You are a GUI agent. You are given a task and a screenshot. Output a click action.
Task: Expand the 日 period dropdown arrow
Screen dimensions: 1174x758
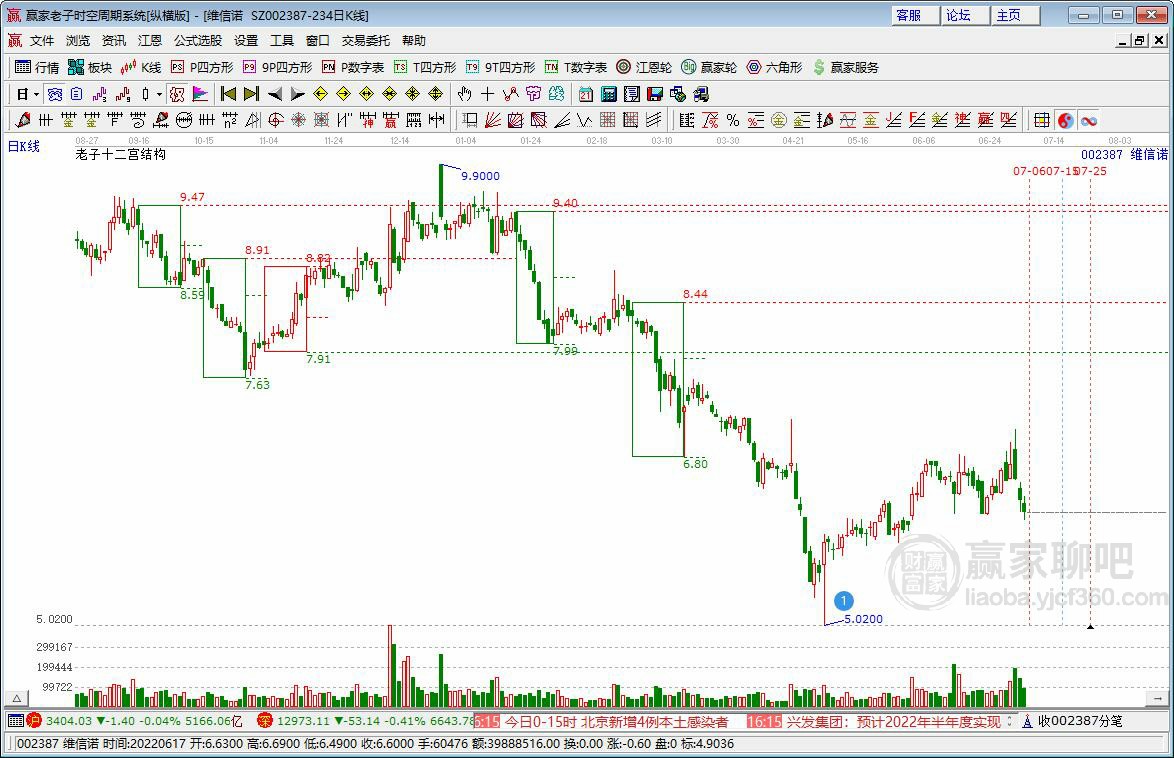point(36,94)
